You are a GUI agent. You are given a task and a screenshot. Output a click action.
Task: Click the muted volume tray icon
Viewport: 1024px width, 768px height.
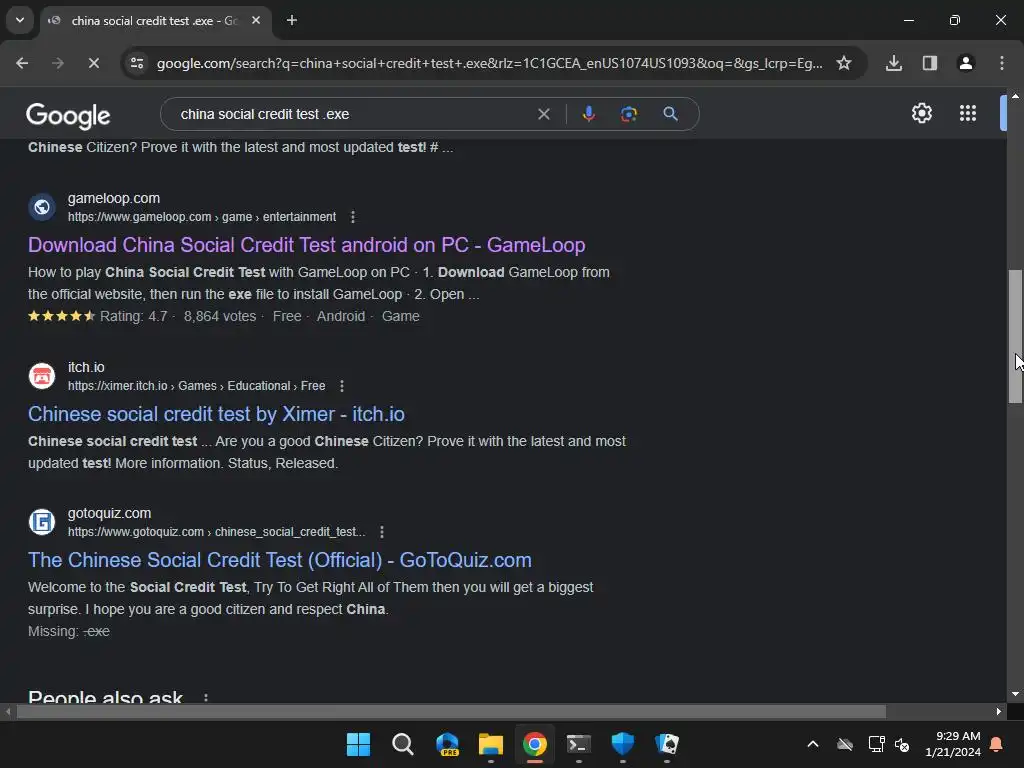902,744
